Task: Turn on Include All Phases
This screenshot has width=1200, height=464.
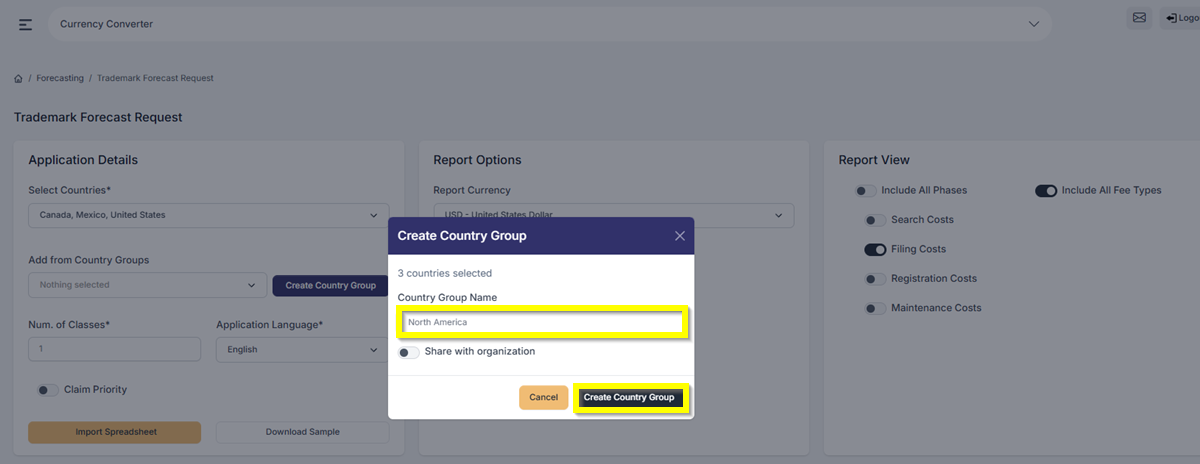Action: [x=865, y=190]
